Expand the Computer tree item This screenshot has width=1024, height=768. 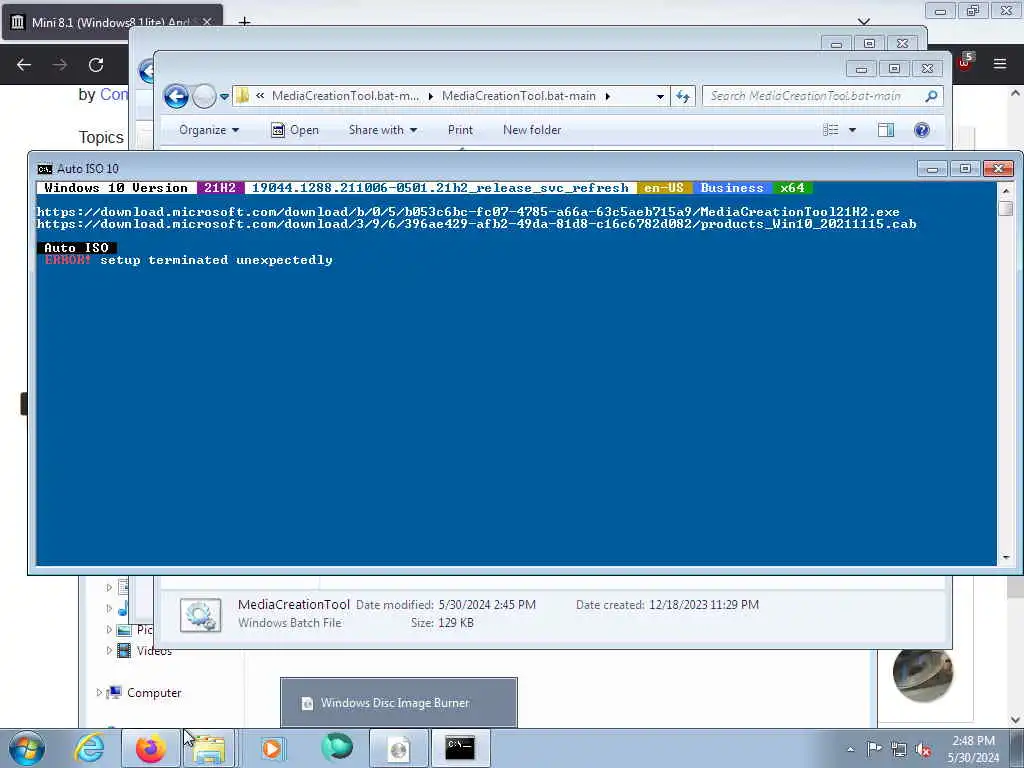tap(99, 692)
